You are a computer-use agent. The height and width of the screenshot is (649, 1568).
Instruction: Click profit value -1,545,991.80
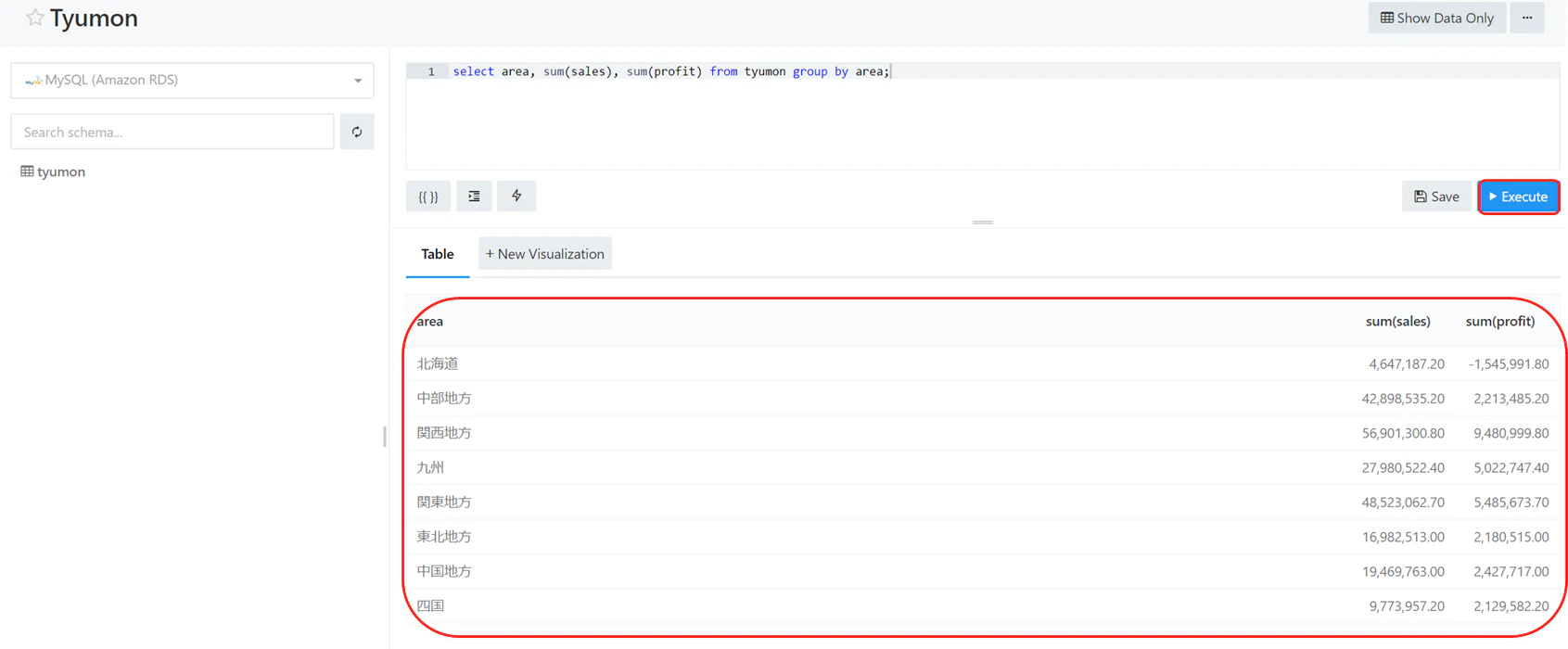point(1509,364)
